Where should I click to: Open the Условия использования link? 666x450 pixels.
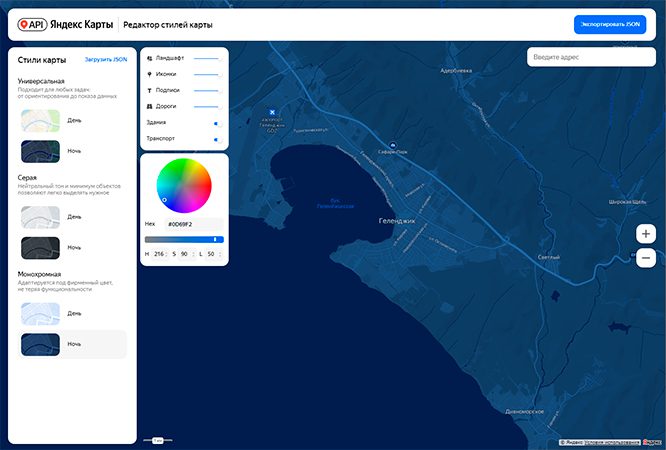[612, 443]
